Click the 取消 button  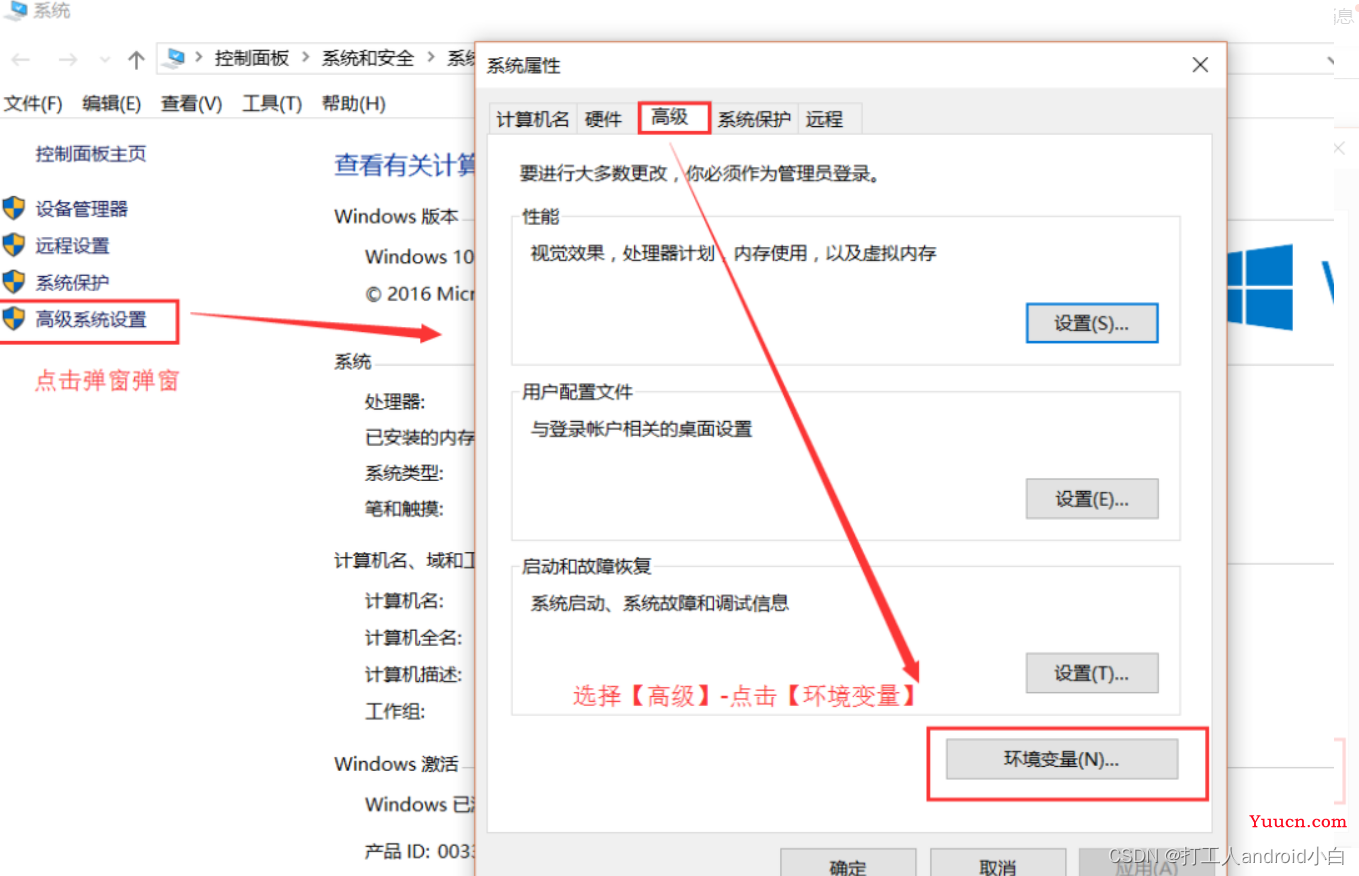pos(998,864)
